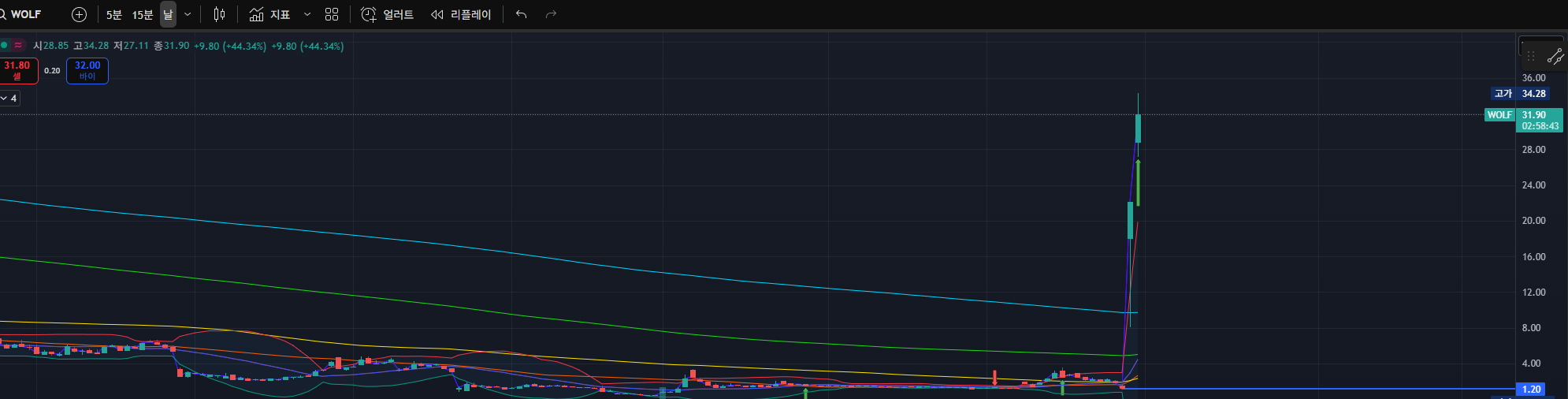Redo the chart action
Image resolution: width=1568 pixels, height=399 pixels.
551,14
